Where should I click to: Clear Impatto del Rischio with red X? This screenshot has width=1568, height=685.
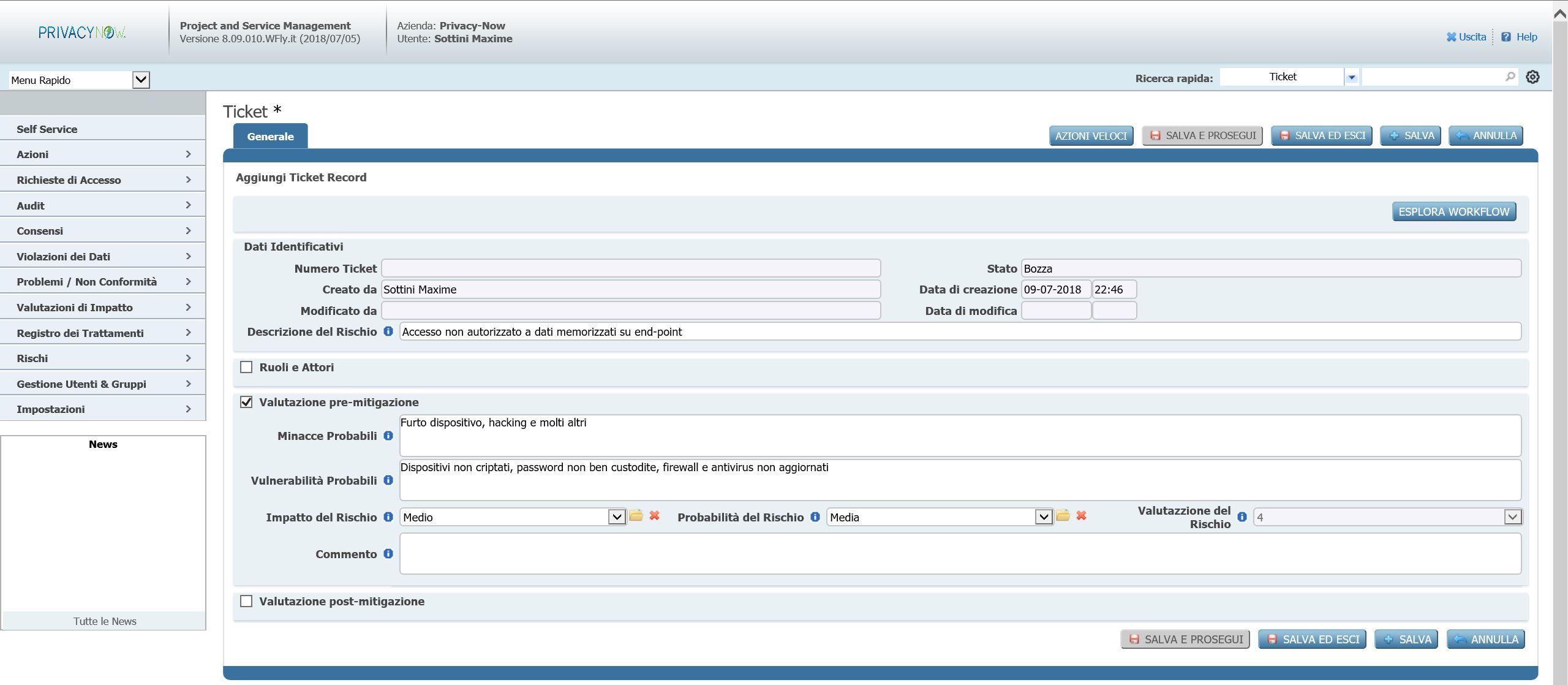[x=654, y=516]
